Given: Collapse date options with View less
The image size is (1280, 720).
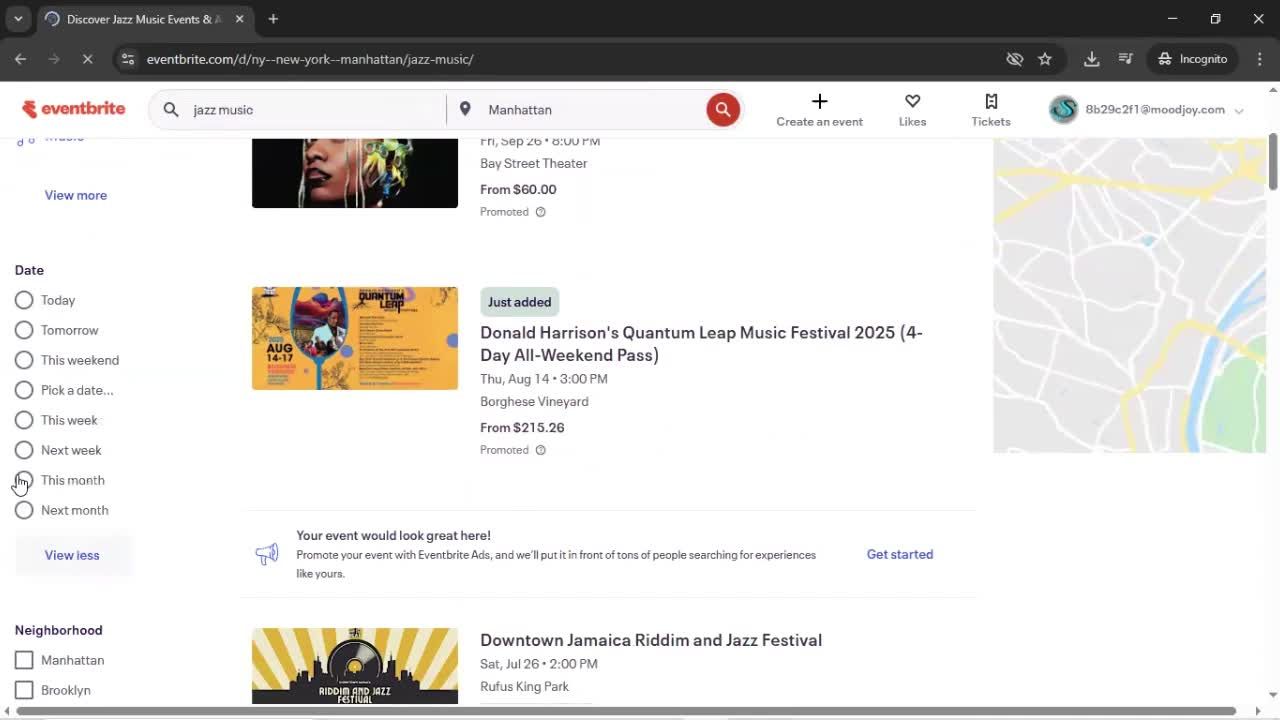Looking at the screenshot, I should (72, 555).
